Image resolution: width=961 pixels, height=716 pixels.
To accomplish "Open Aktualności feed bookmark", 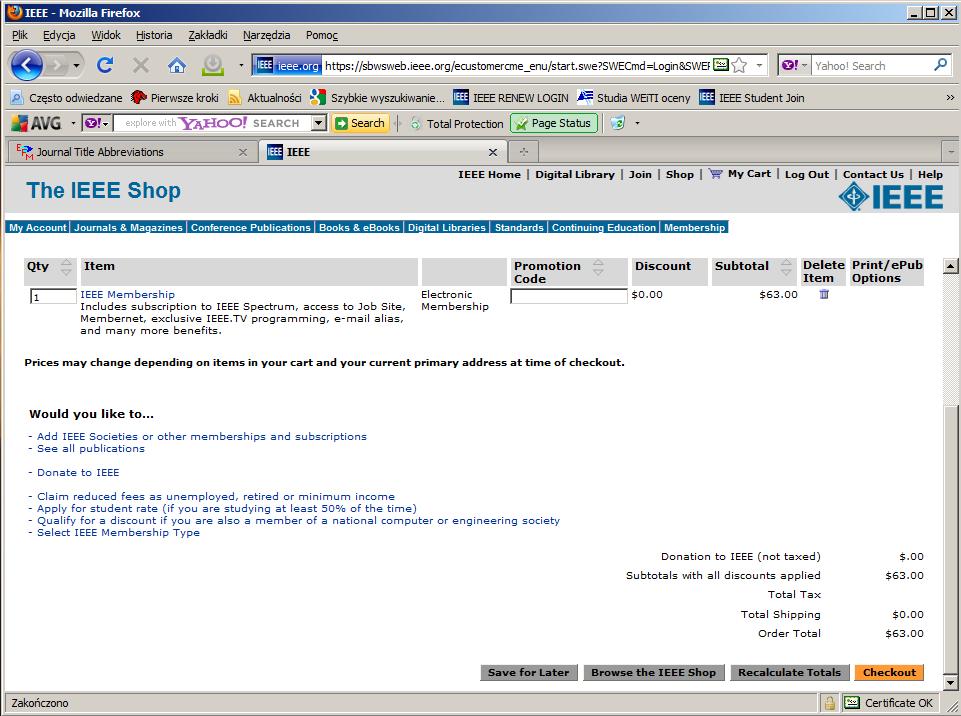I will click(x=264, y=98).
